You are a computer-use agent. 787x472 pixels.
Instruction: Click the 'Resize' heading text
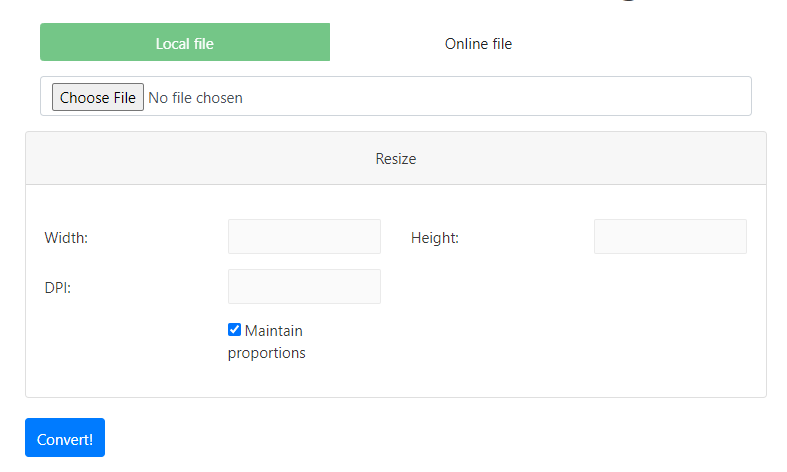point(395,159)
